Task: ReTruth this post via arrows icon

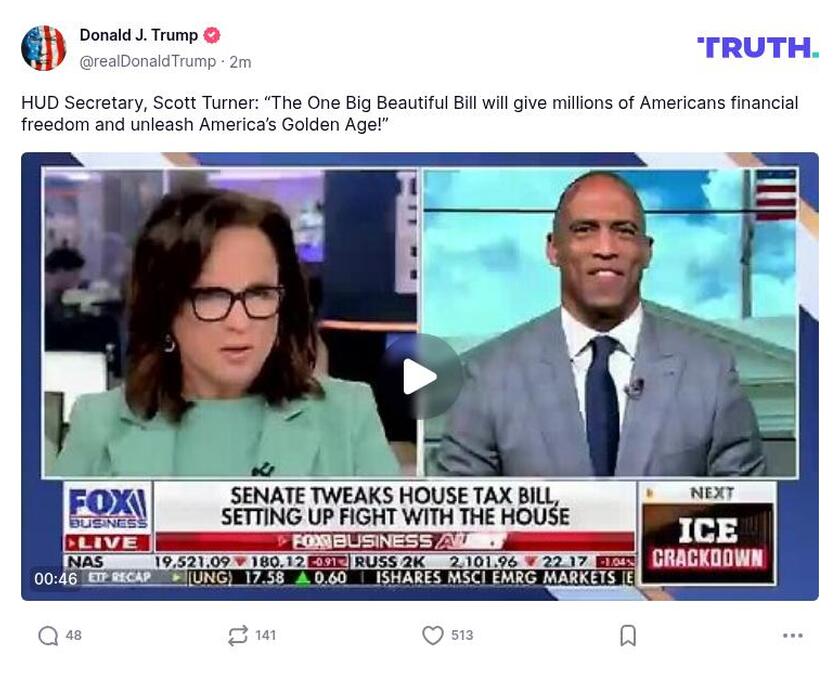Action: [x=237, y=635]
